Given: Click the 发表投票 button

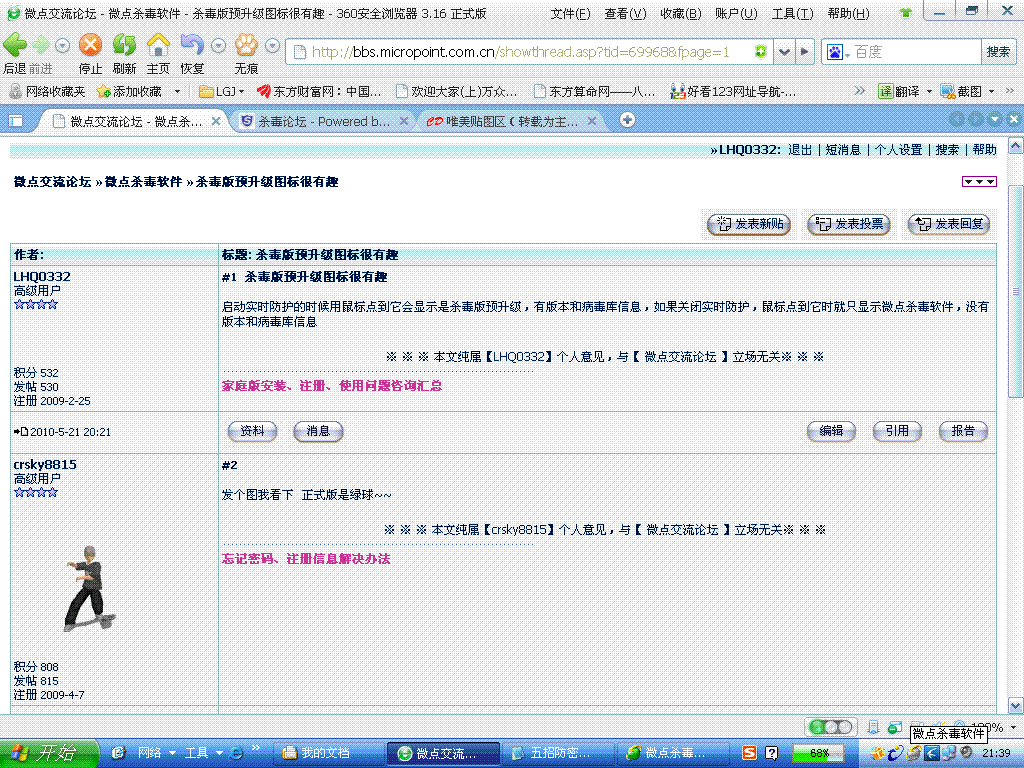Looking at the screenshot, I should (849, 224).
